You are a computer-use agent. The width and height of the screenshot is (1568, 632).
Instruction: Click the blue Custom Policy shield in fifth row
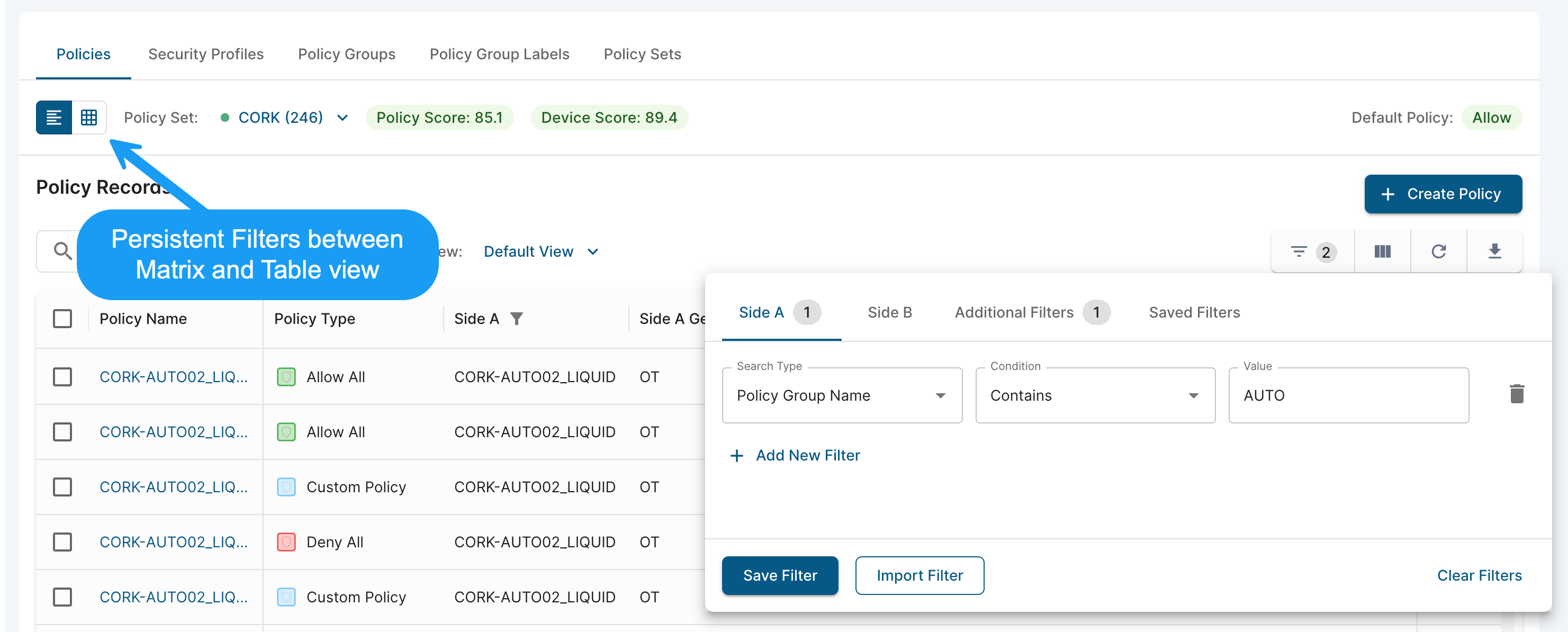point(286,597)
